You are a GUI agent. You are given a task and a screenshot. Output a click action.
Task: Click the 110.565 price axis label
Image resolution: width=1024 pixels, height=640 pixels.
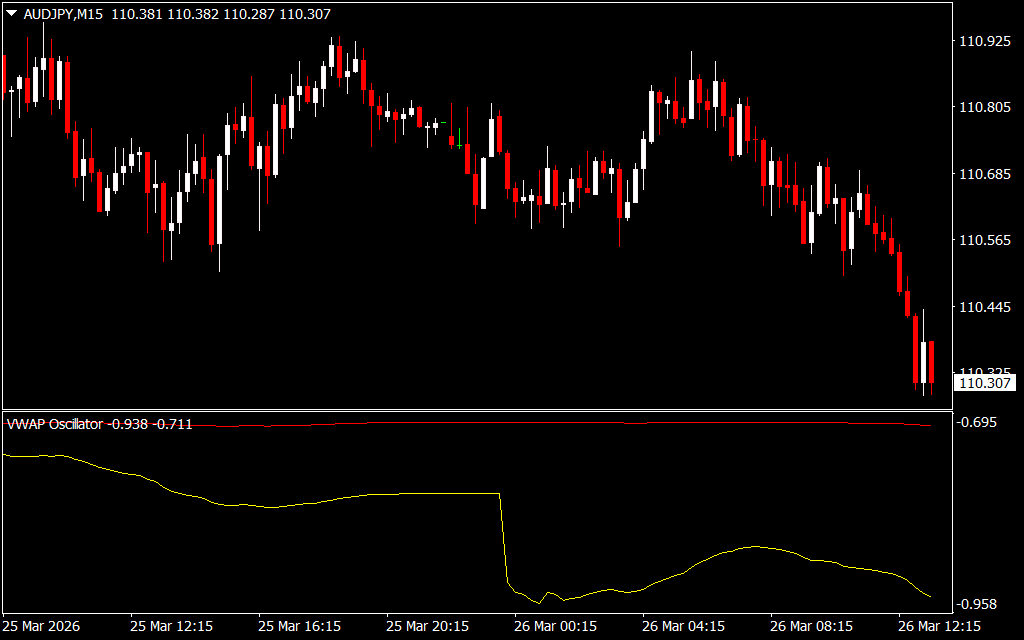click(x=984, y=241)
